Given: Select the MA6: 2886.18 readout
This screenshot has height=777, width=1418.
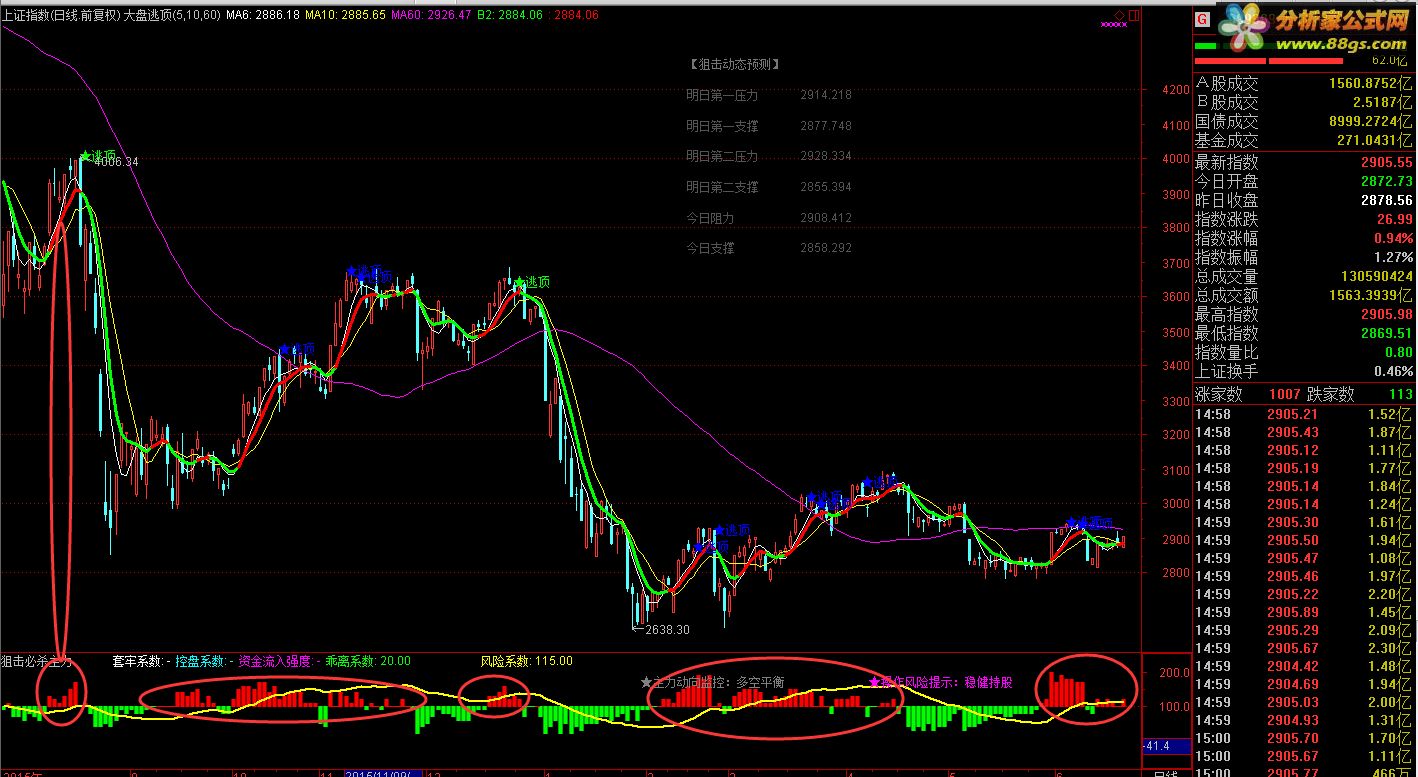Looking at the screenshot, I should (263, 15).
